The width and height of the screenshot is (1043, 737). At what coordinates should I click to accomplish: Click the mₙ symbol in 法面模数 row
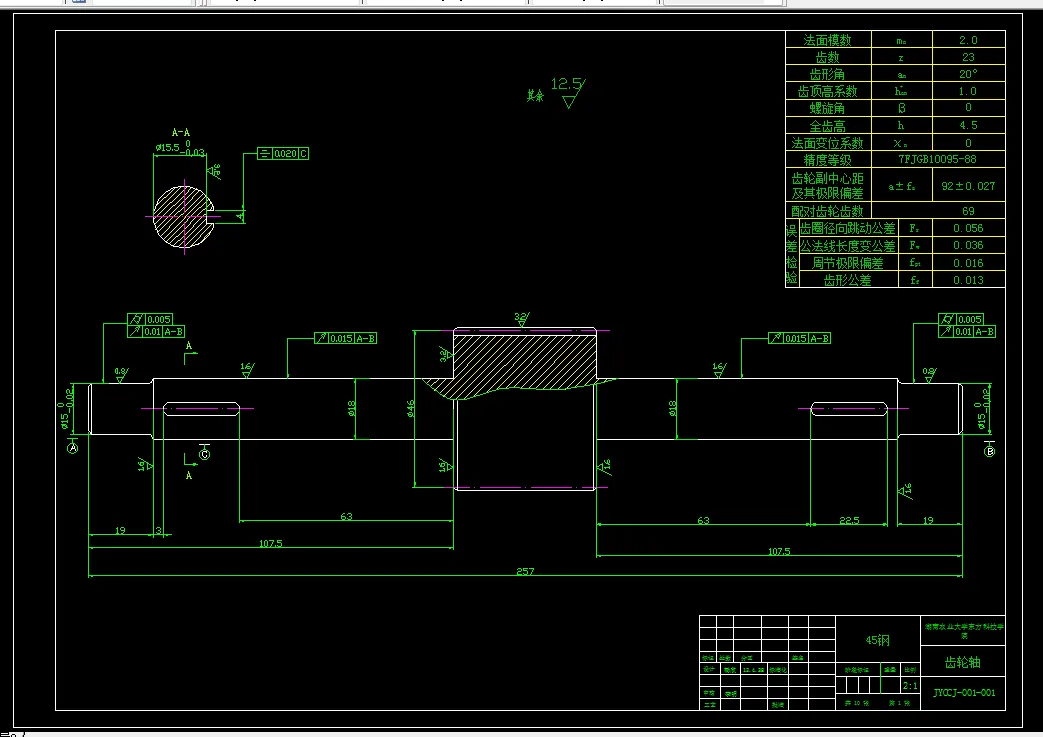[901, 41]
